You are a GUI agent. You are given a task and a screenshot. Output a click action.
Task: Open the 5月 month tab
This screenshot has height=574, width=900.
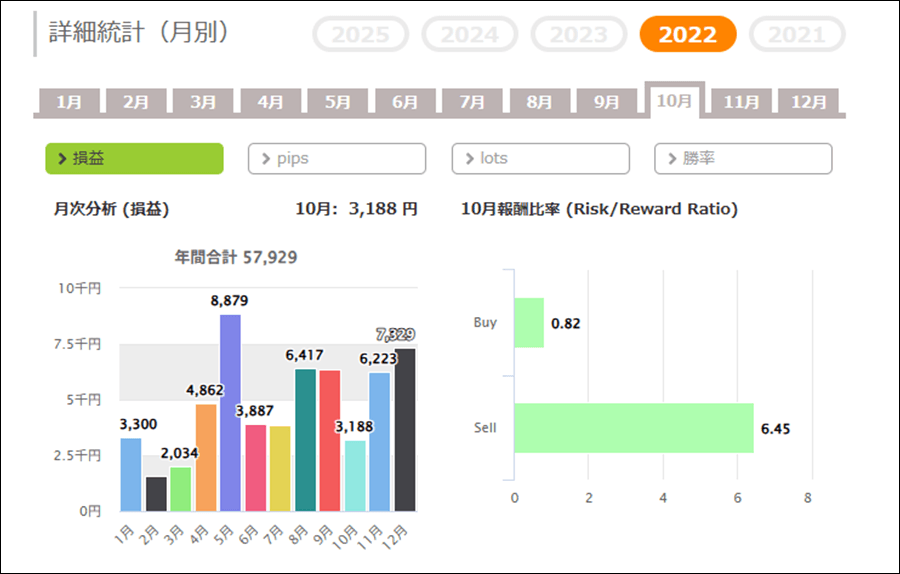(338, 102)
